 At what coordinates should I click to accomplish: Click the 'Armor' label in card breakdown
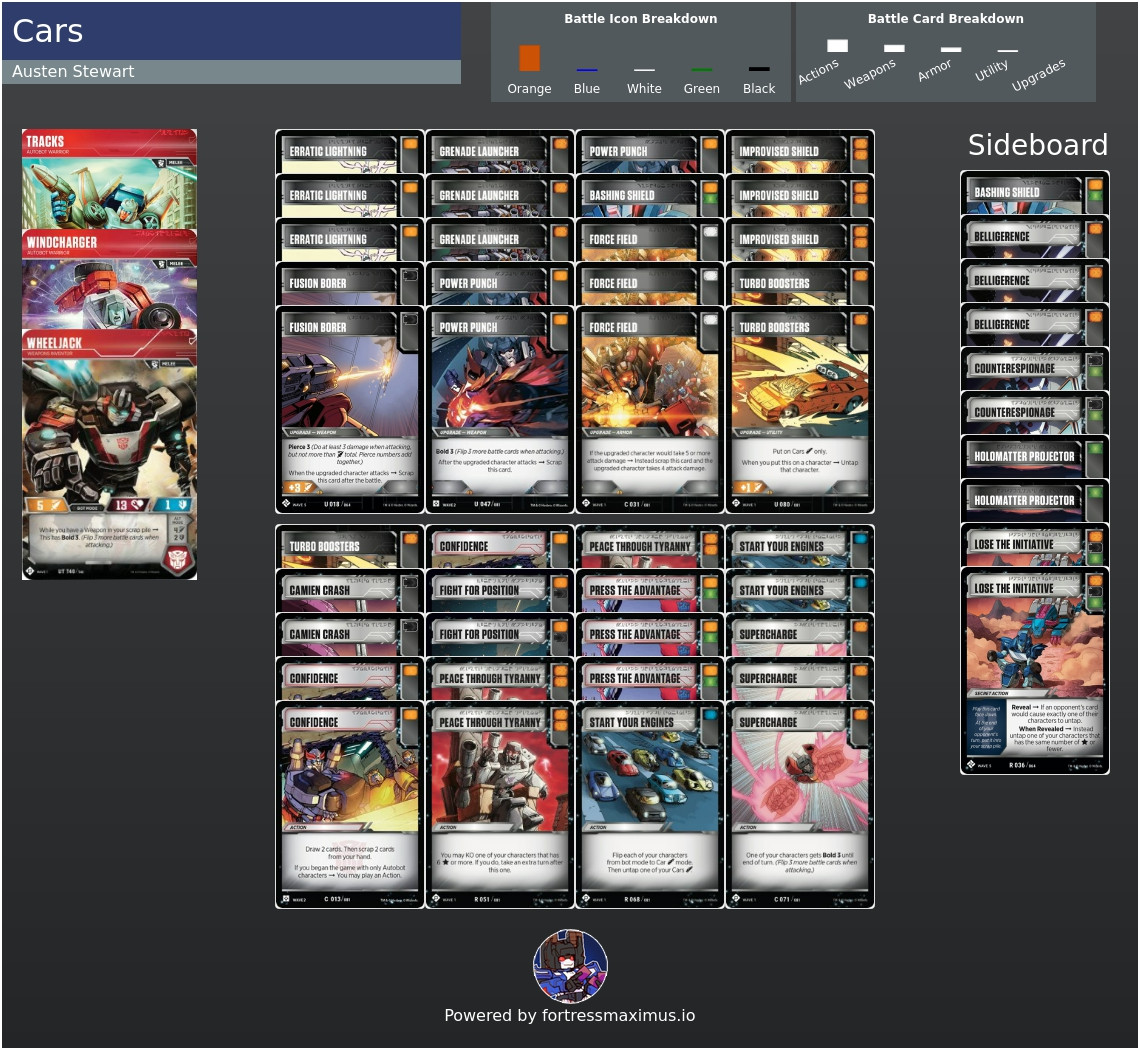pos(934,71)
